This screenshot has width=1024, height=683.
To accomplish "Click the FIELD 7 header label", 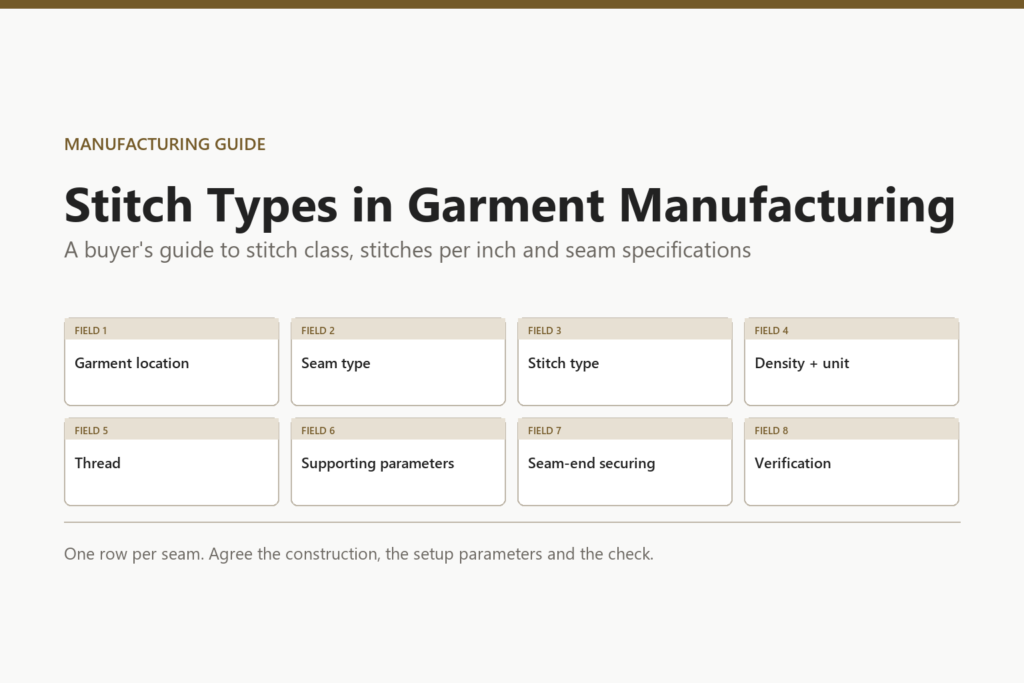I will [x=545, y=430].
